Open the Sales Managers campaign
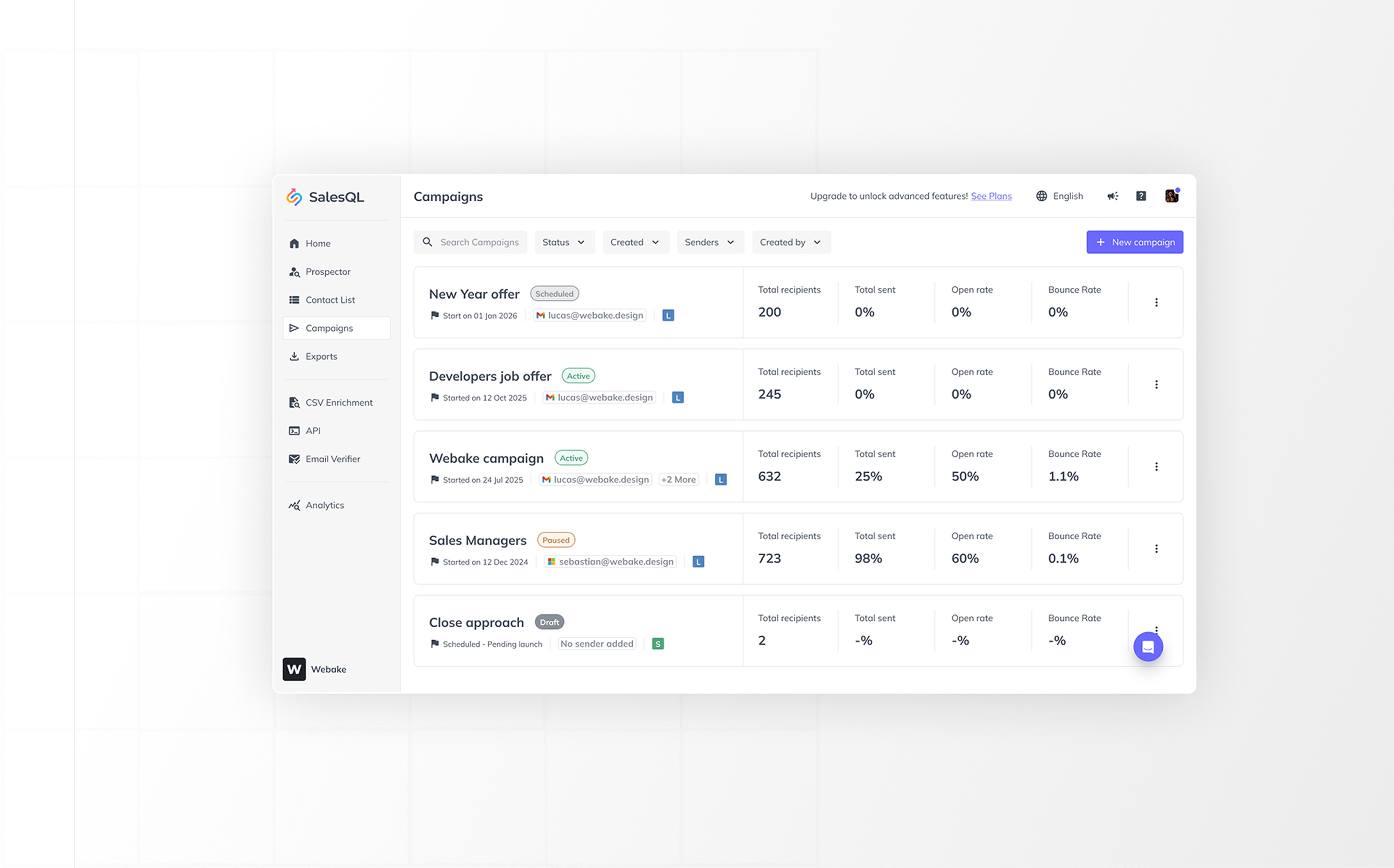Viewport: 1394px width, 868px height. tap(478, 540)
